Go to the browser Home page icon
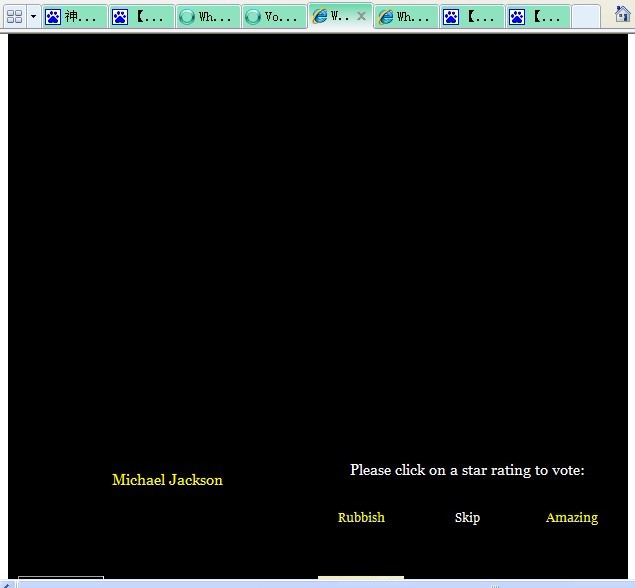The width and height of the screenshot is (635, 588). [x=622, y=15]
